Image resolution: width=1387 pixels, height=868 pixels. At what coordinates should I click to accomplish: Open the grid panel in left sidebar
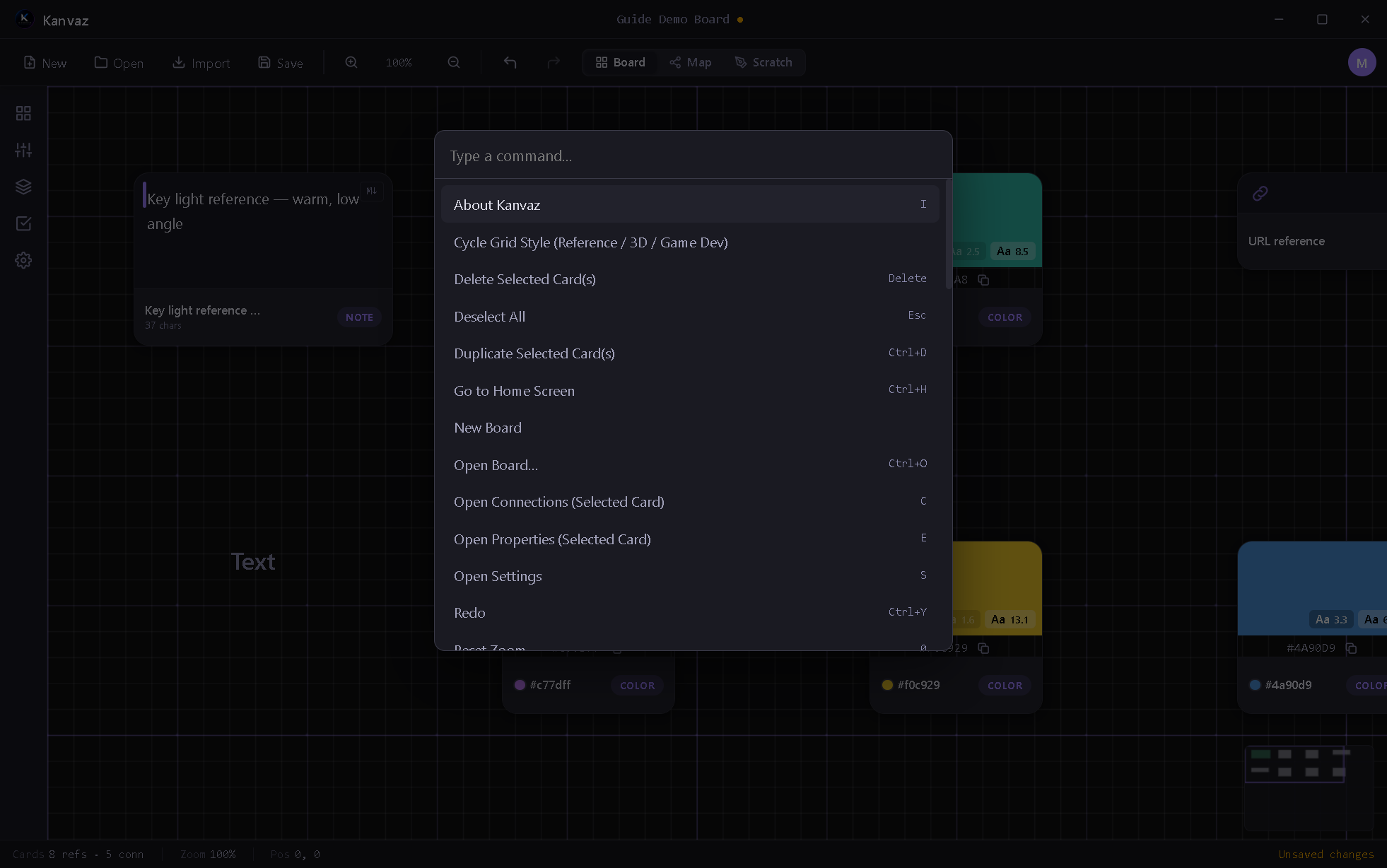point(23,113)
